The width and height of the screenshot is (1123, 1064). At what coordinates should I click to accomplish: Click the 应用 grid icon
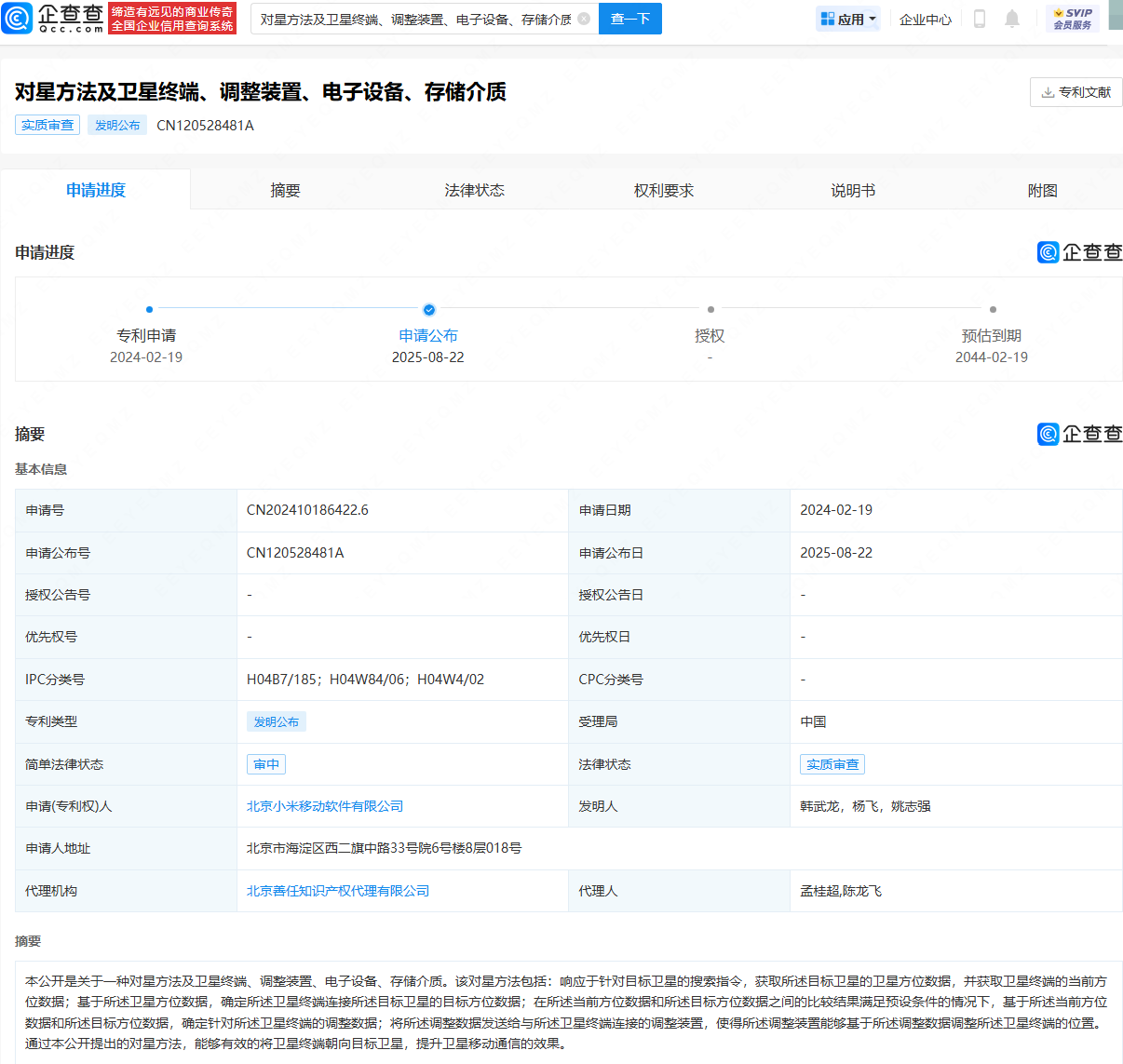point(827,19)
